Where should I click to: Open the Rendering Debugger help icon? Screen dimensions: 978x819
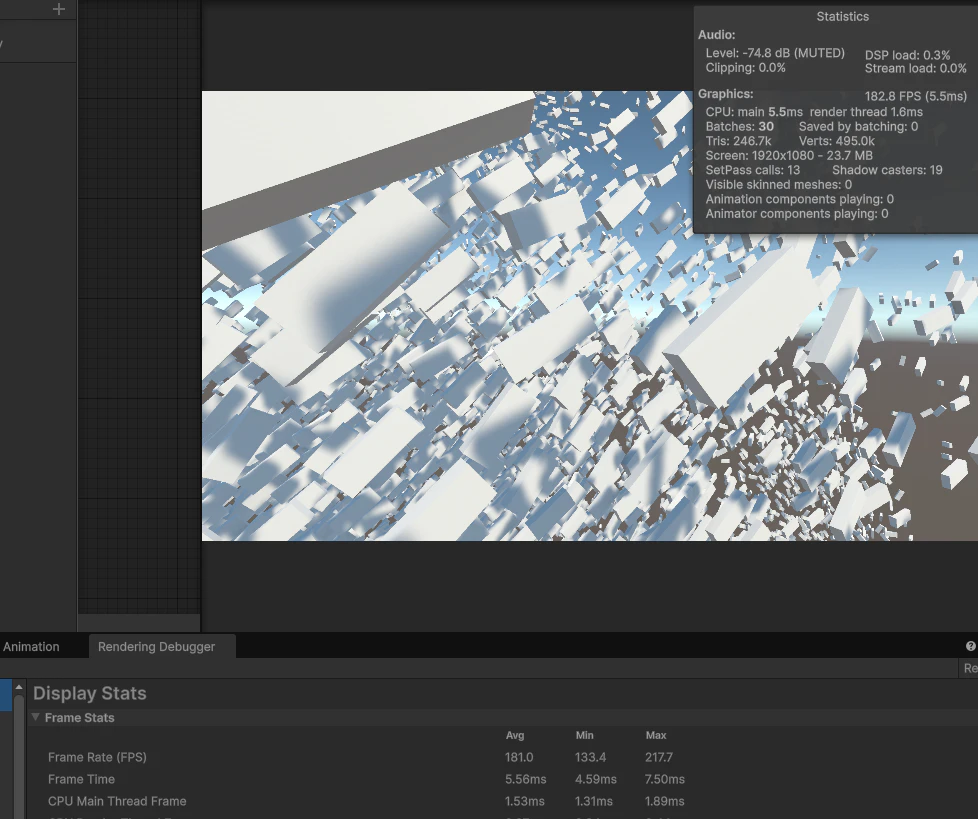[971, 646]
